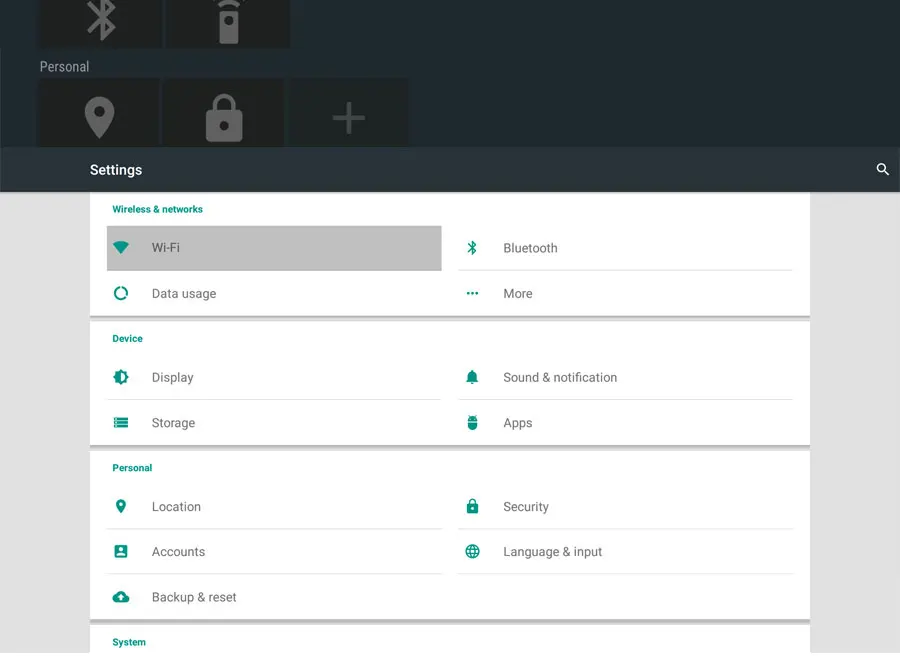900x668 pixels.
Task: Open Accounts via the person icon
Action: [121, 552]
